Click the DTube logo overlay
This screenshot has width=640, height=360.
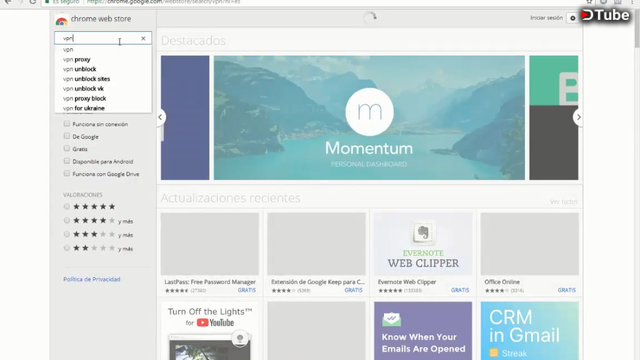click(x=605, y=15)
